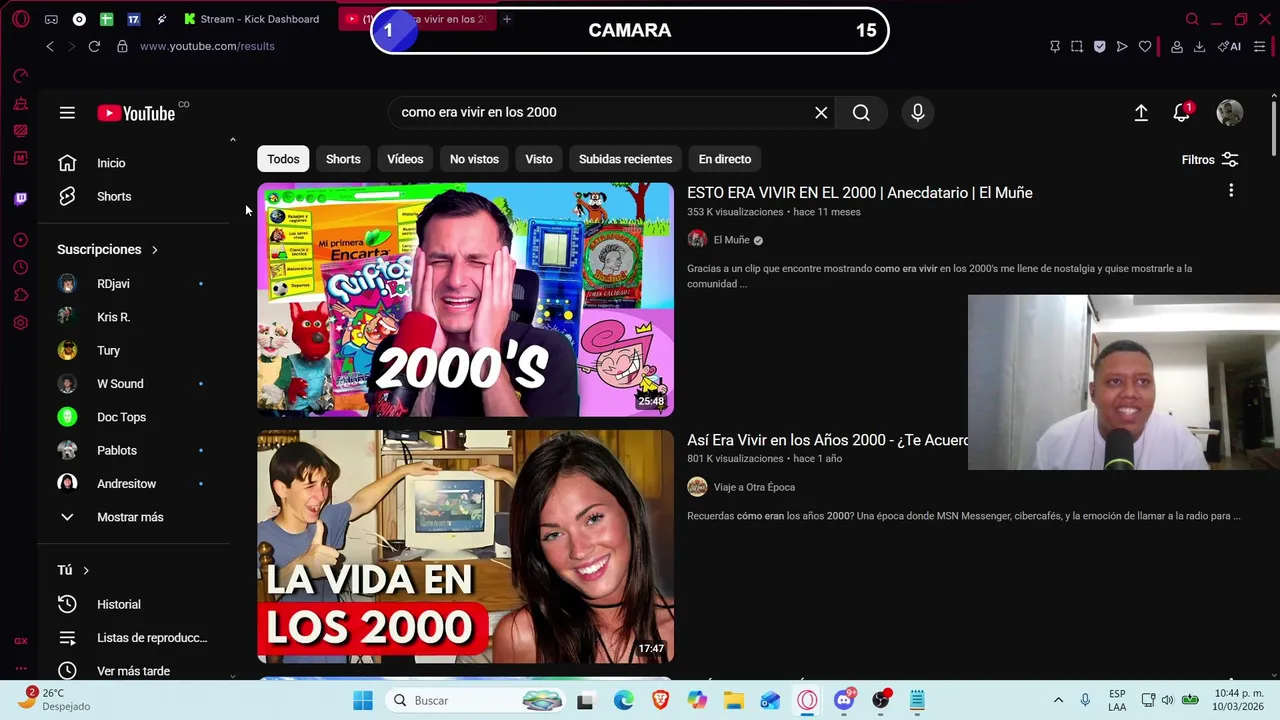
Task: Open a new browser tab
Action: [x=507, y=19]
